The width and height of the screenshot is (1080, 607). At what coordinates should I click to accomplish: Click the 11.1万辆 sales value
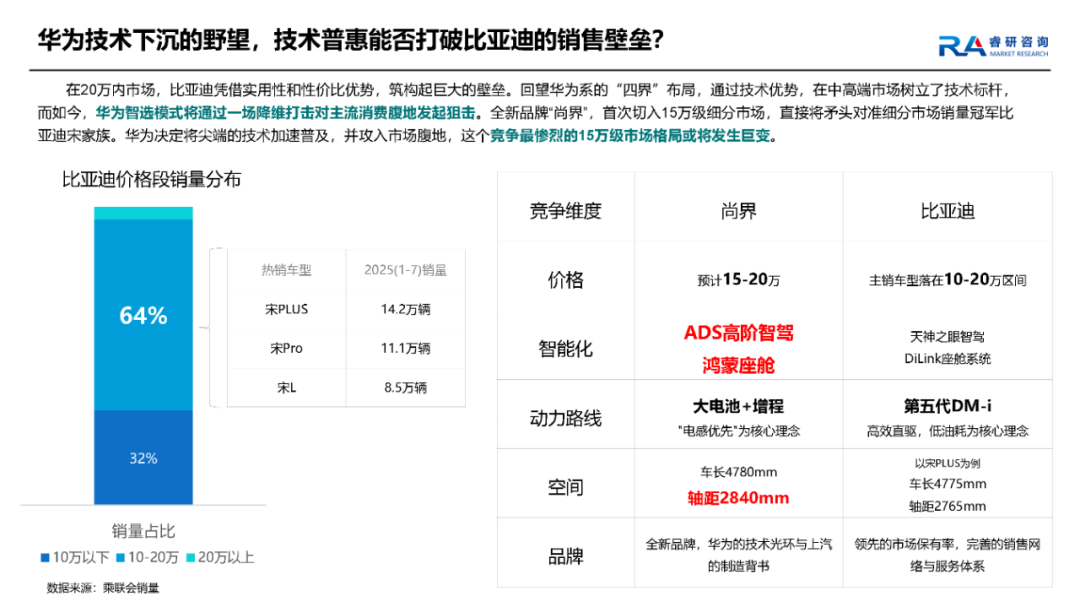(406, 349)
